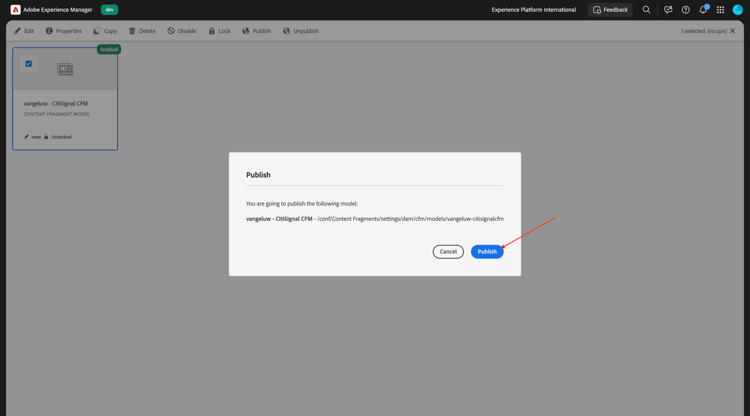Open the help question mark icon
The width and height of the screenshot is (750, 416).
685,10
